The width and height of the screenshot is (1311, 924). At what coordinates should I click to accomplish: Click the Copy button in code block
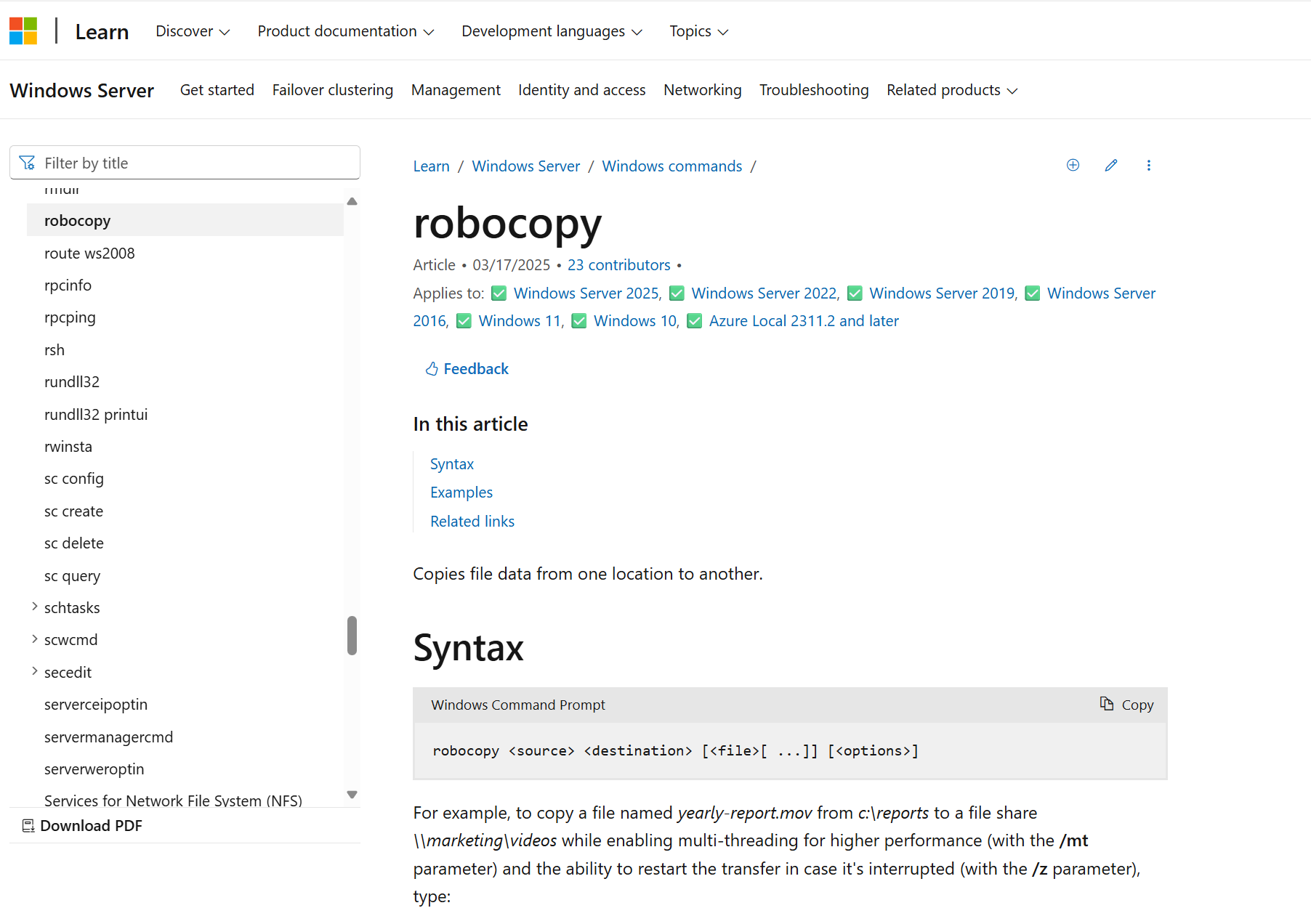[1126, 705]
